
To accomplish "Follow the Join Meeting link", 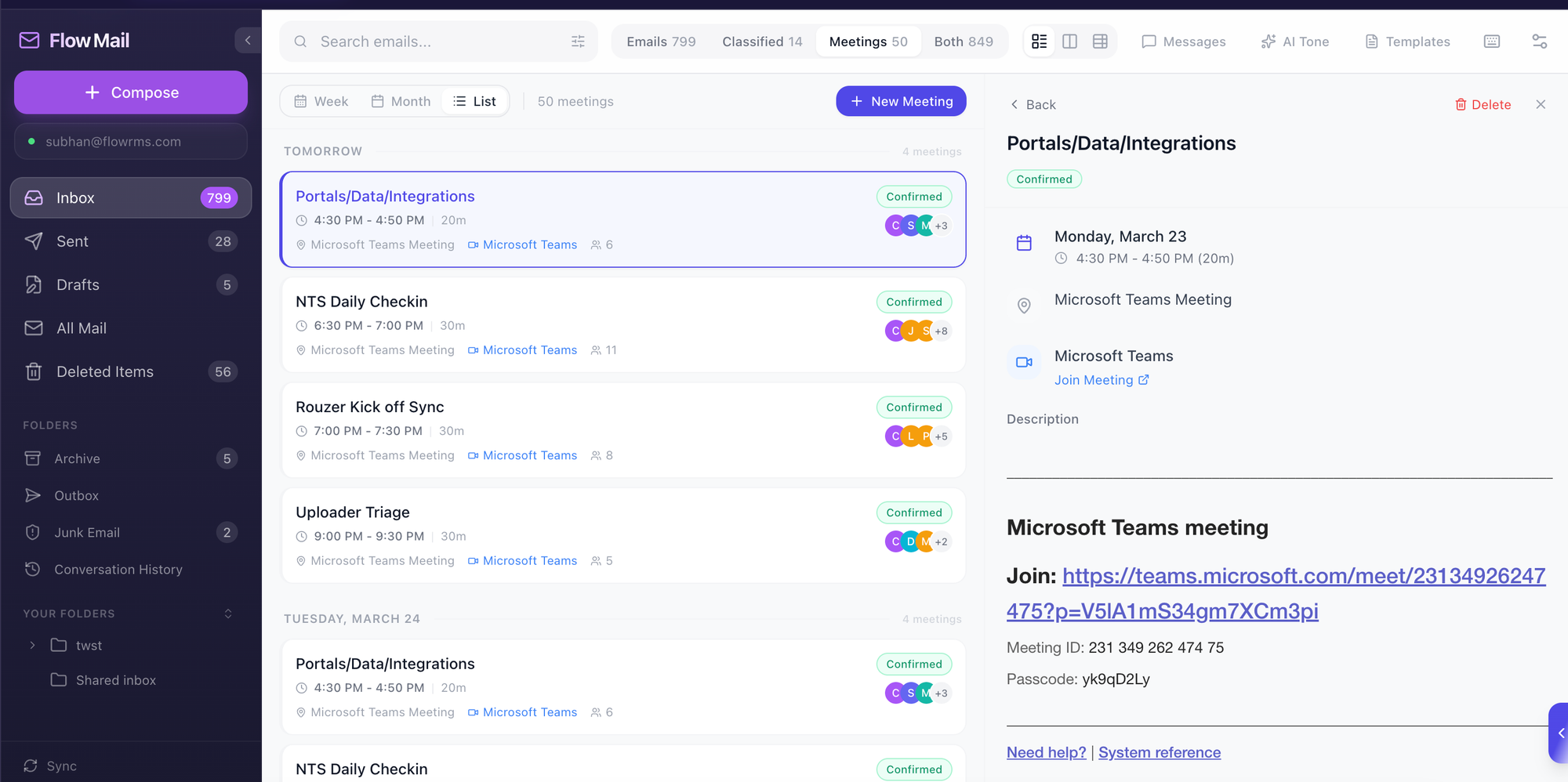I will pos(1094,380).
